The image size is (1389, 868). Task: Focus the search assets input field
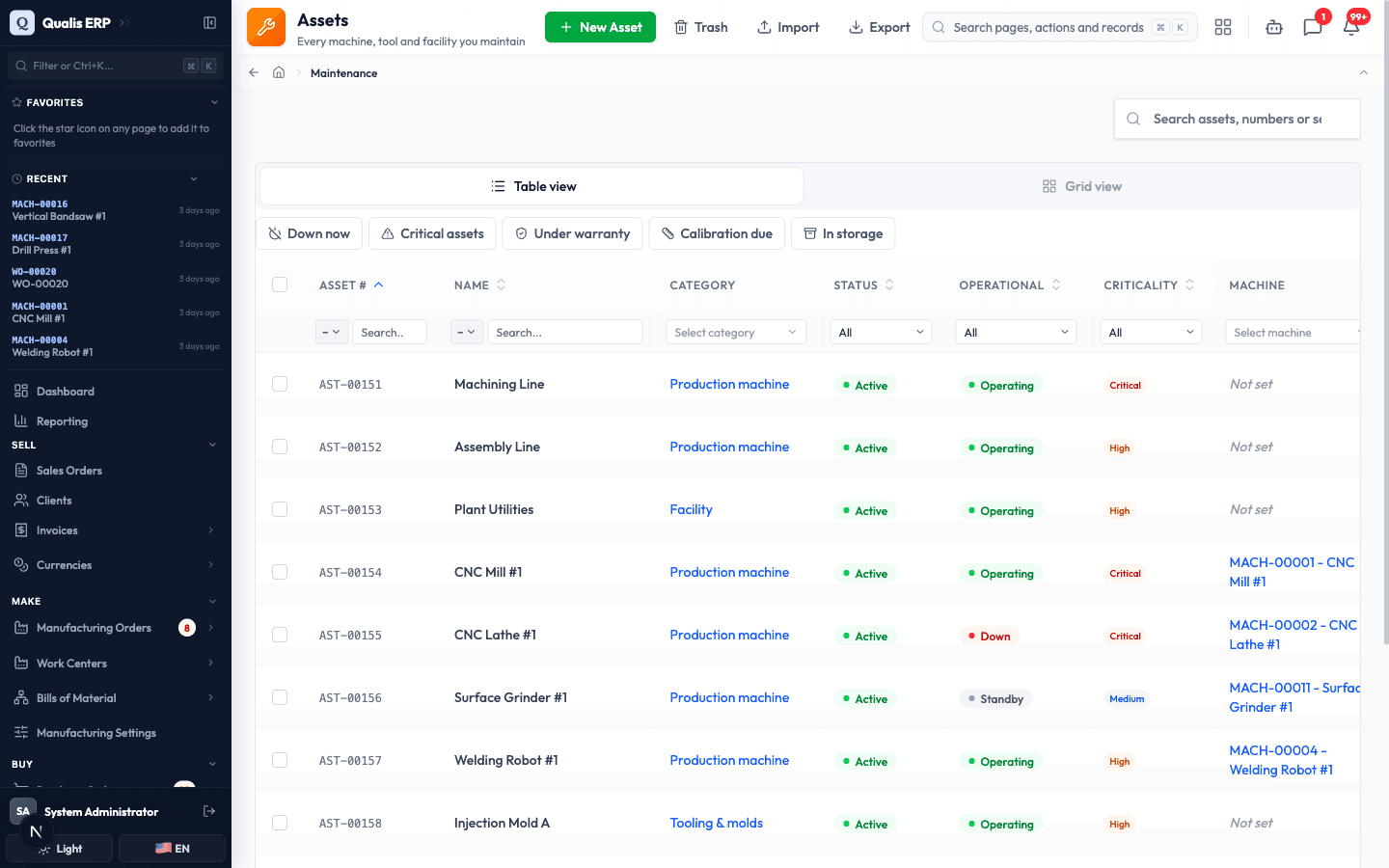coord(1238,119)
